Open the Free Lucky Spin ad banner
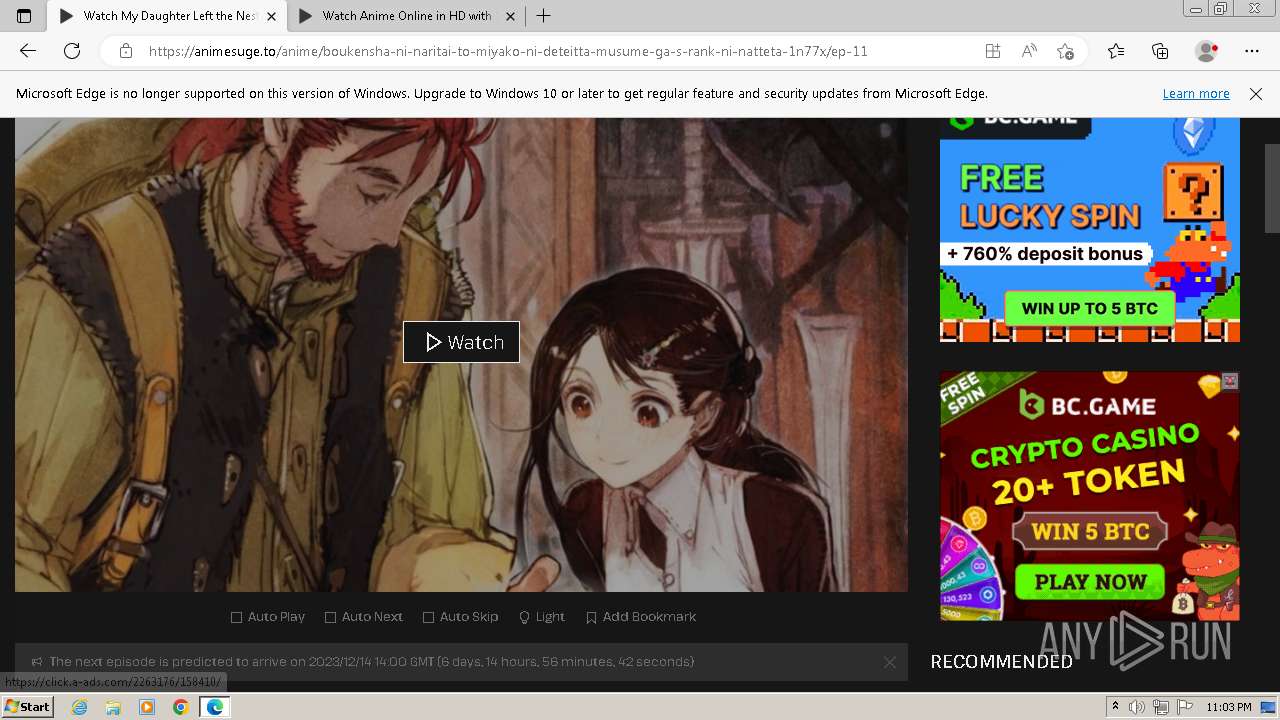Image resolution: width=1280 pixels, height=720 pixels. tap(1090, 230)
